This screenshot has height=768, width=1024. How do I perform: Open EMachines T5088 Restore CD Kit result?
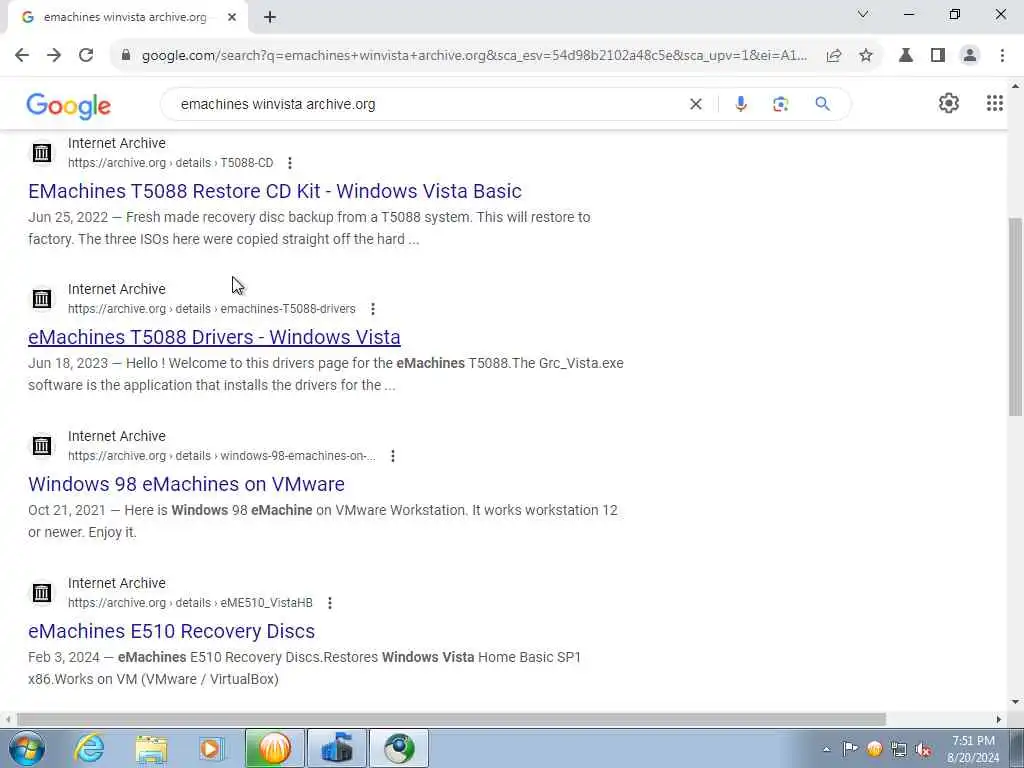point(275,191)
